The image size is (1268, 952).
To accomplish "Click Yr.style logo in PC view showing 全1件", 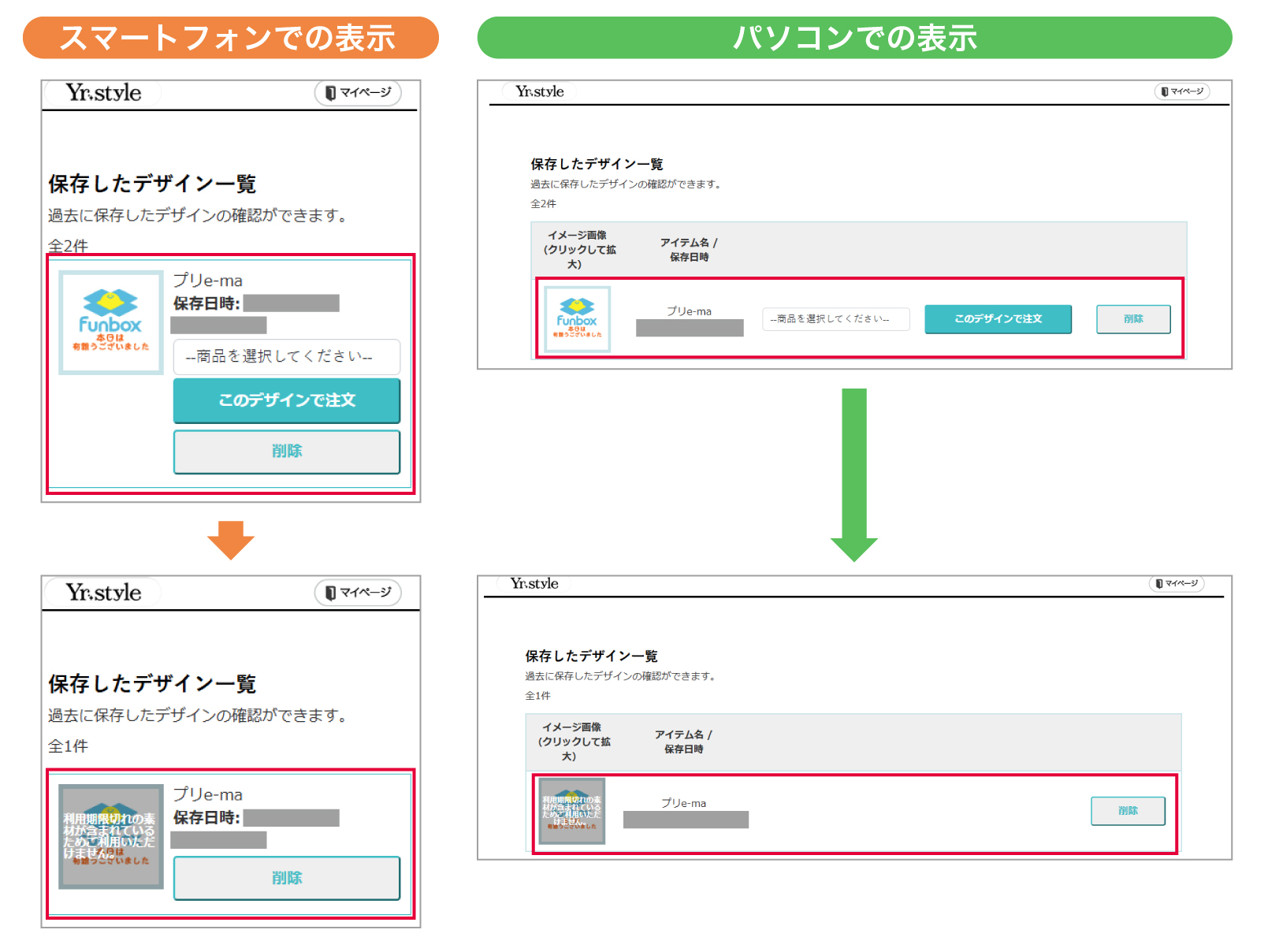I will click(x=534, y=584).
